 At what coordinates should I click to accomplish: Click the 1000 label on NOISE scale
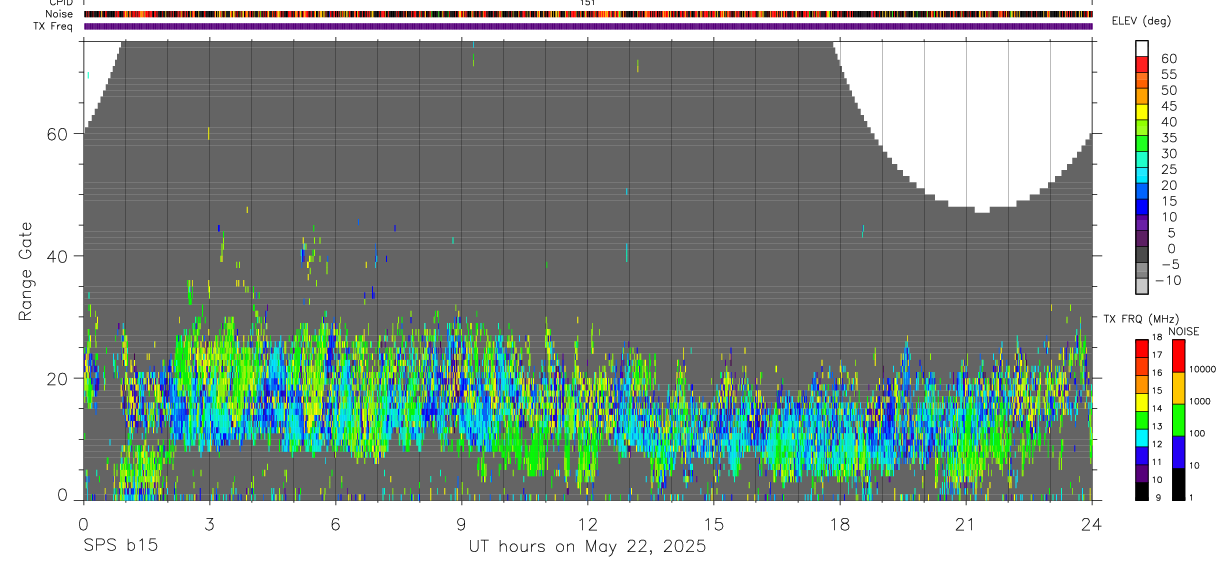(1201, 400)
